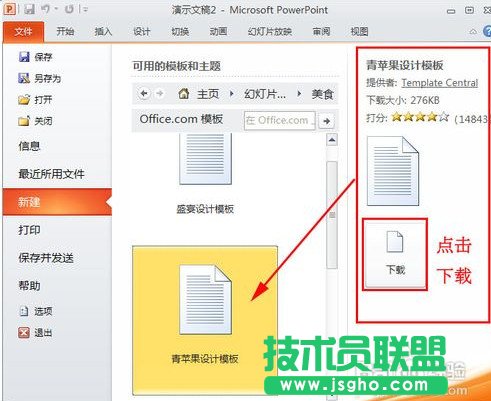Click the Office.com 模板 label
Image resolution: width=491 pixels, height=401 pixels.
pyautogui.click(x=181, y=119)
